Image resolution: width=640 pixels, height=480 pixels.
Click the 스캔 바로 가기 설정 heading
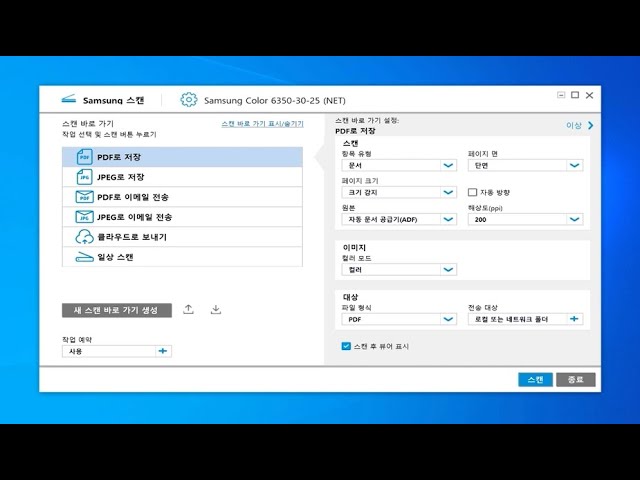click(367, 120)
